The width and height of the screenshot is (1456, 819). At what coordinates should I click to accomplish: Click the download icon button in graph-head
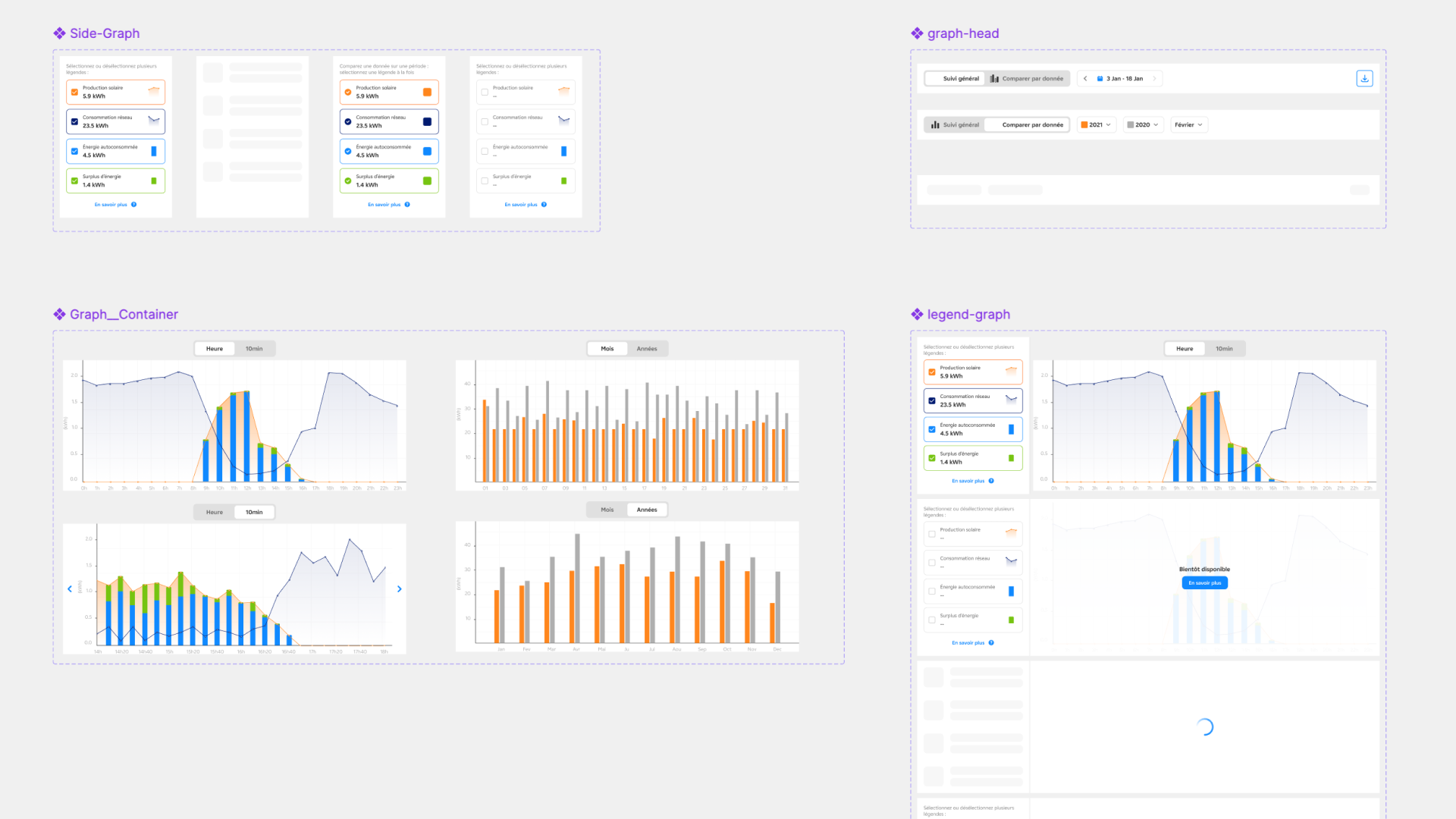point(1364,78)
